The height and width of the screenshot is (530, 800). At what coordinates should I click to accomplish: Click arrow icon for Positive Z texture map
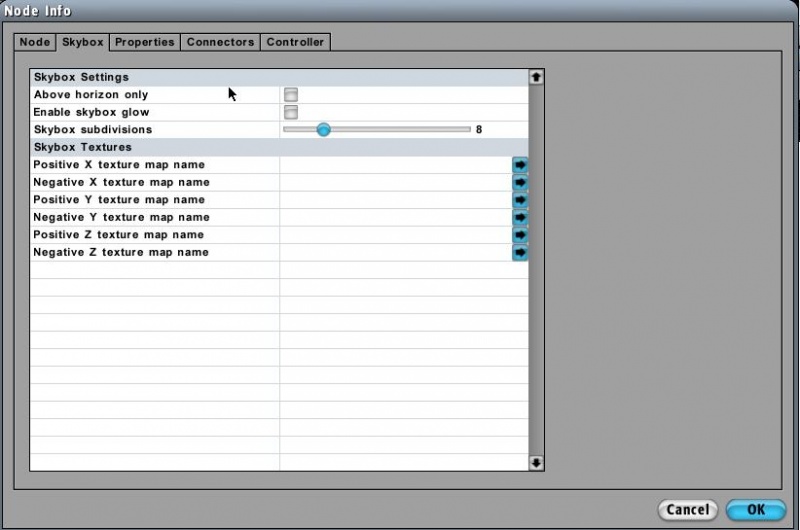[520, 235]
